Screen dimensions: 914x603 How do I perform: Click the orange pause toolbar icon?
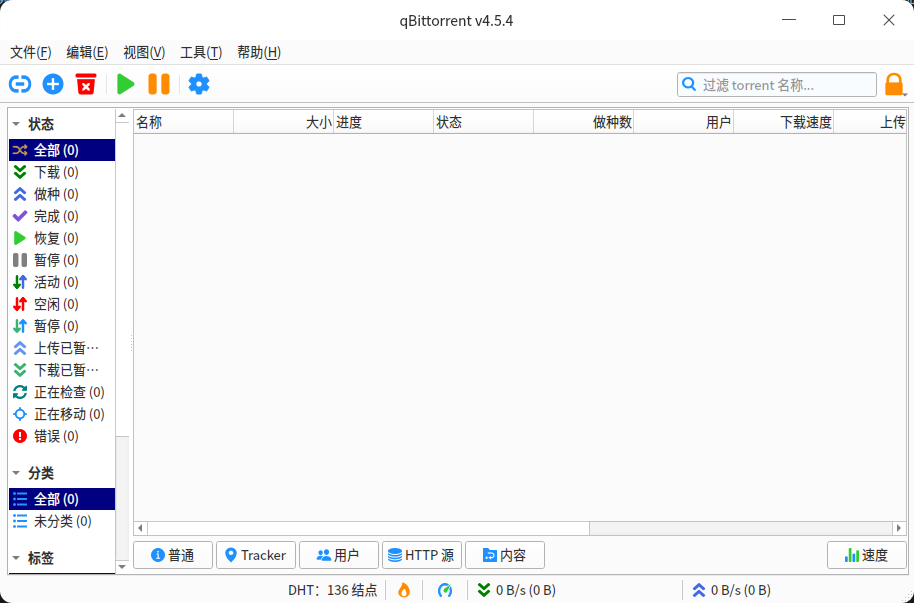[x=159, y=85]
